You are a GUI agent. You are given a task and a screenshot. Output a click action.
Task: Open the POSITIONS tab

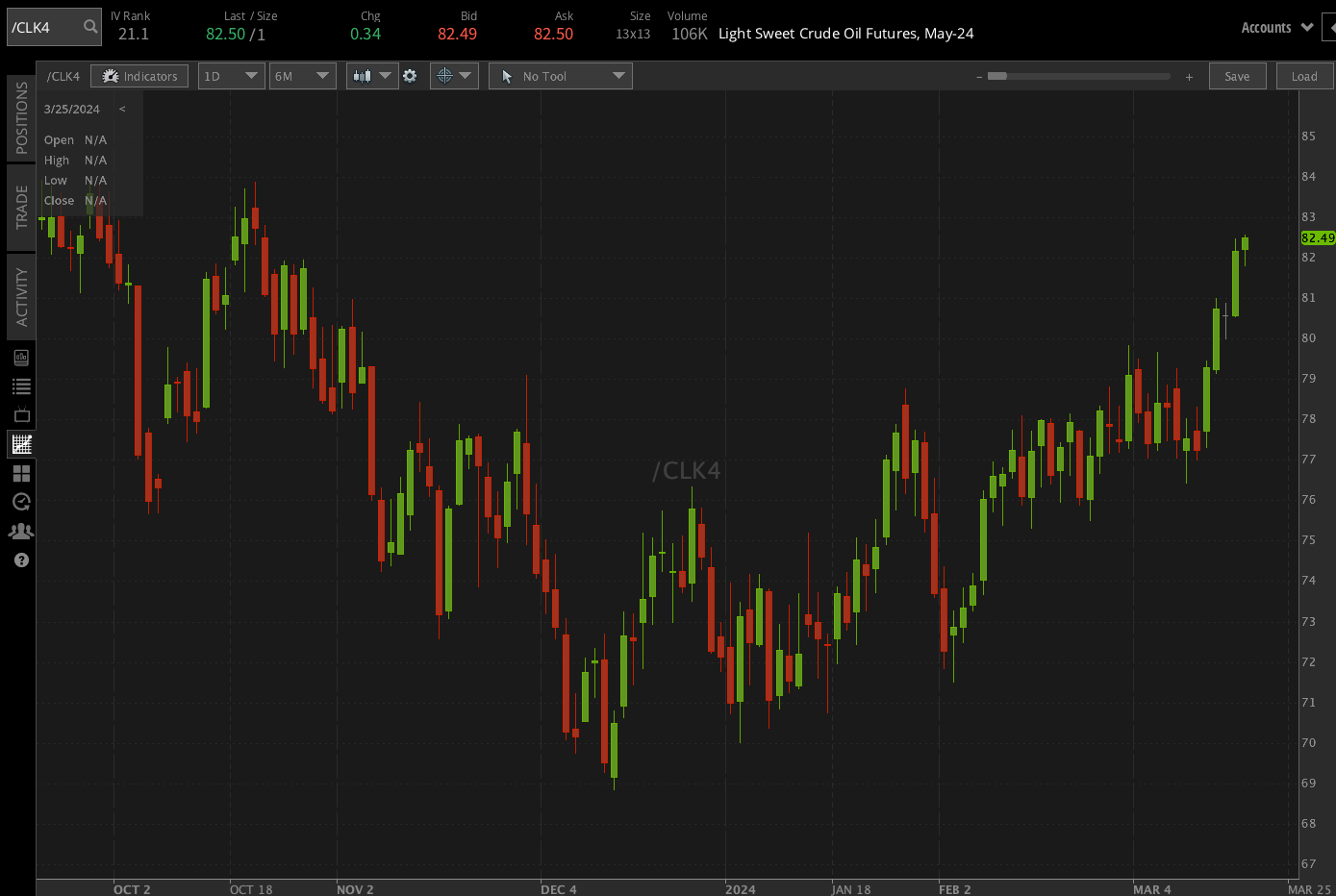pyautogui.click(x=19, y=117)
